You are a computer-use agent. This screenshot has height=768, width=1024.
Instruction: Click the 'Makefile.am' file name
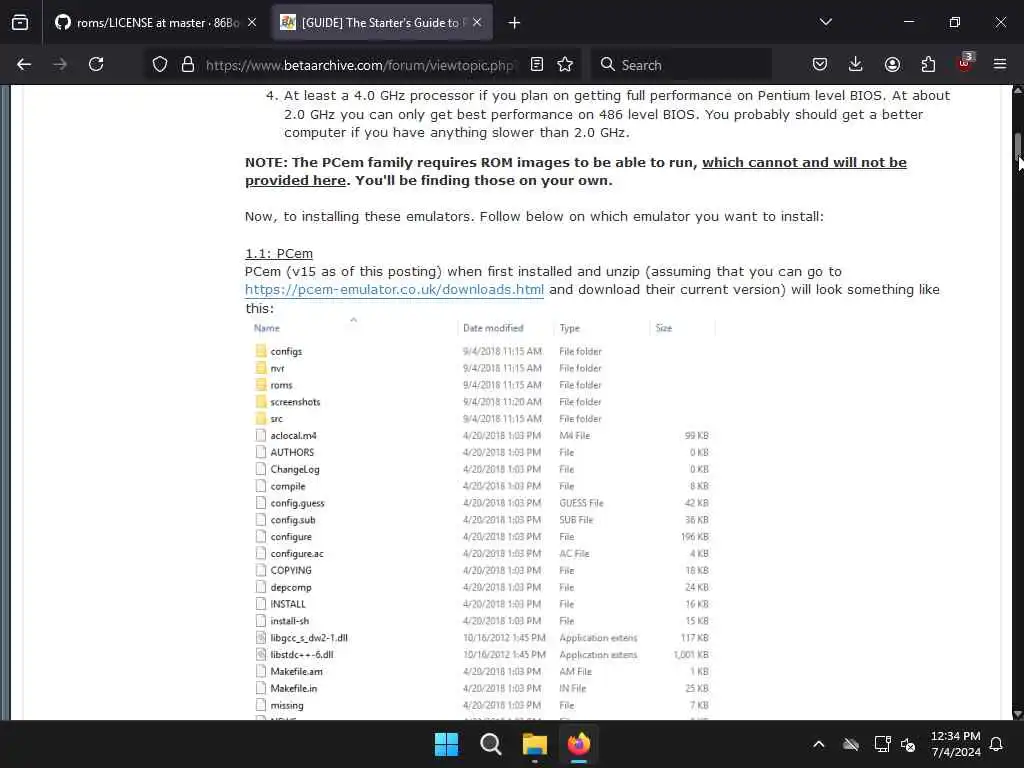tap(296, 671)
